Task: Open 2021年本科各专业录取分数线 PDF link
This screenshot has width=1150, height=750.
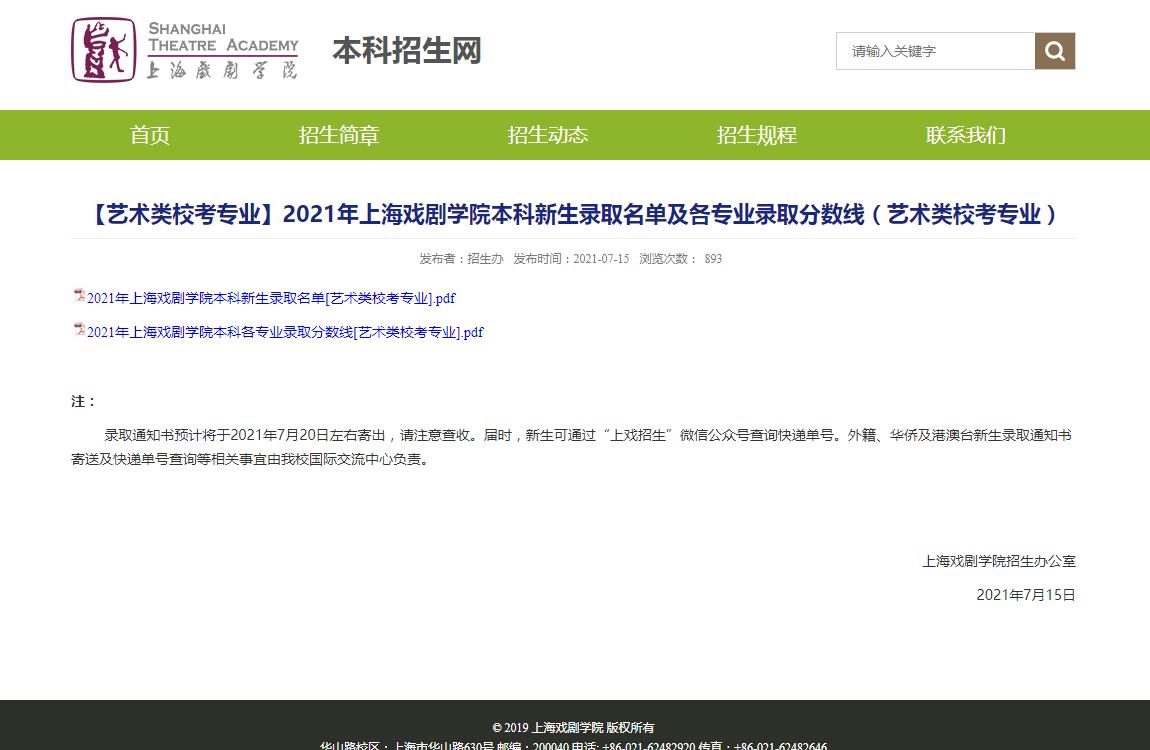Action: (x=285, y=332)
